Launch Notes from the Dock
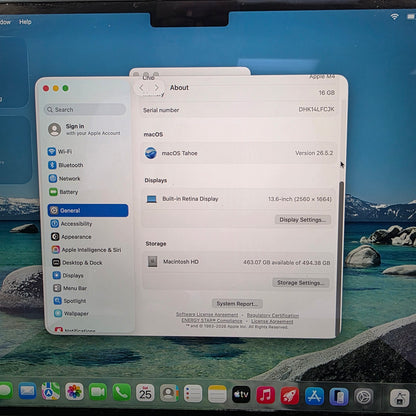 [217, 395]
